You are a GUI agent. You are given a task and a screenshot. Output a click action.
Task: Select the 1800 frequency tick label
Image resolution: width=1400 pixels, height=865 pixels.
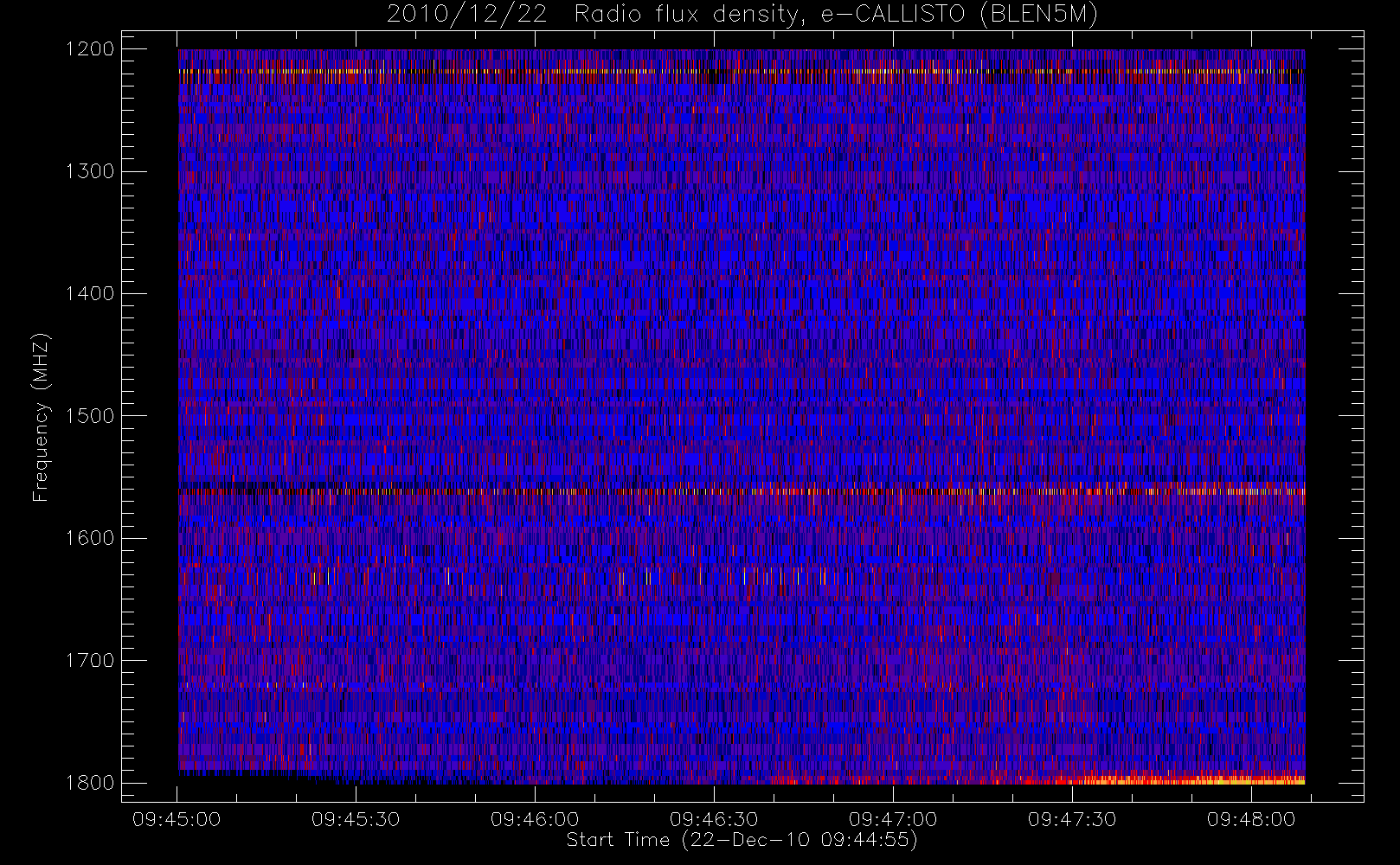(90, 783)
